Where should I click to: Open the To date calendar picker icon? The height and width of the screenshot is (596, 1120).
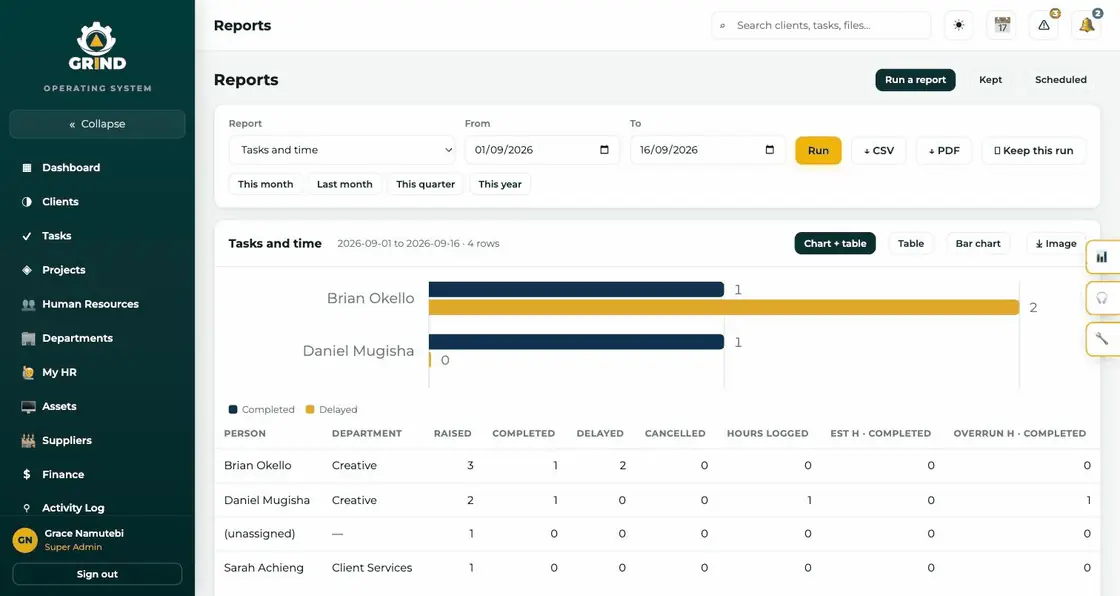[769, 150]
